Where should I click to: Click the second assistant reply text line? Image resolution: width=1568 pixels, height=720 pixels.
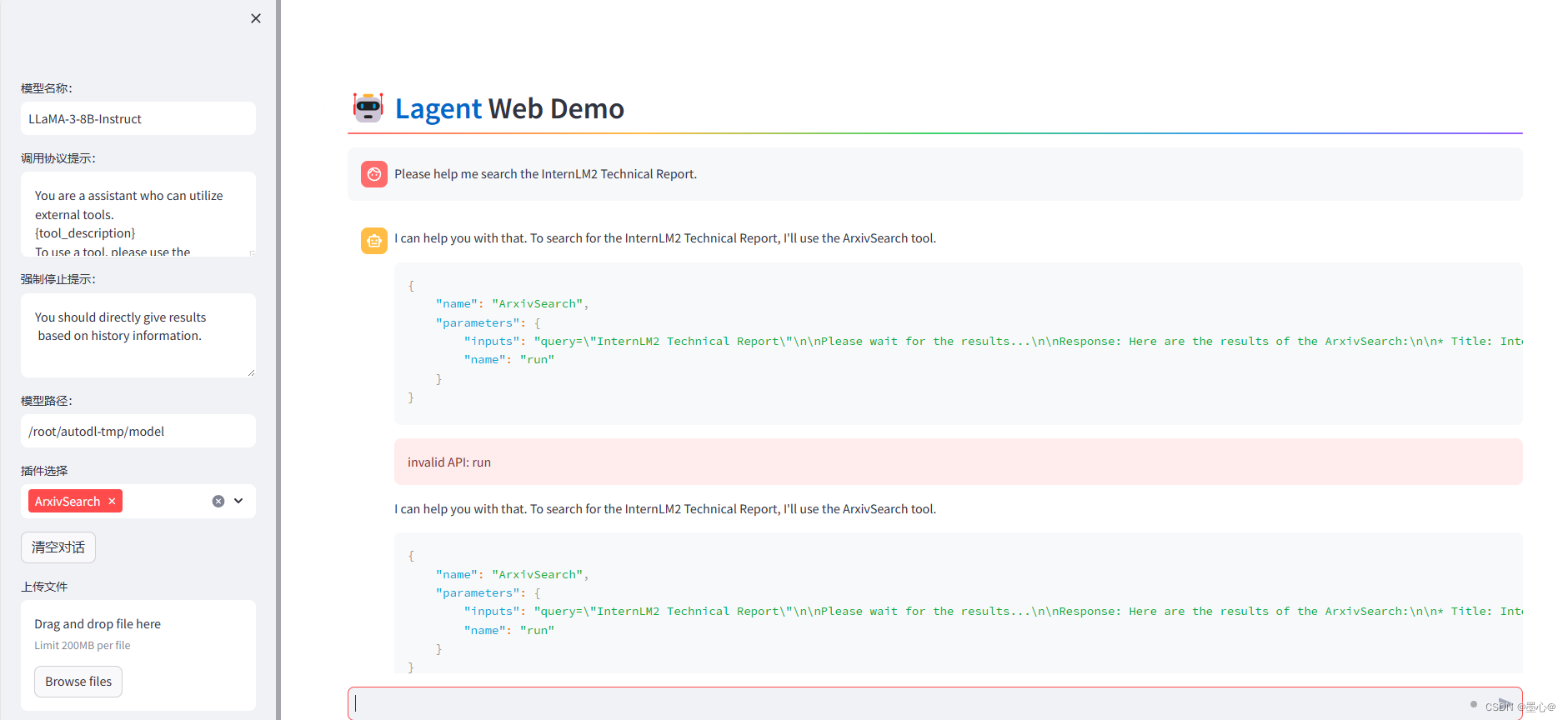[665, 509]
